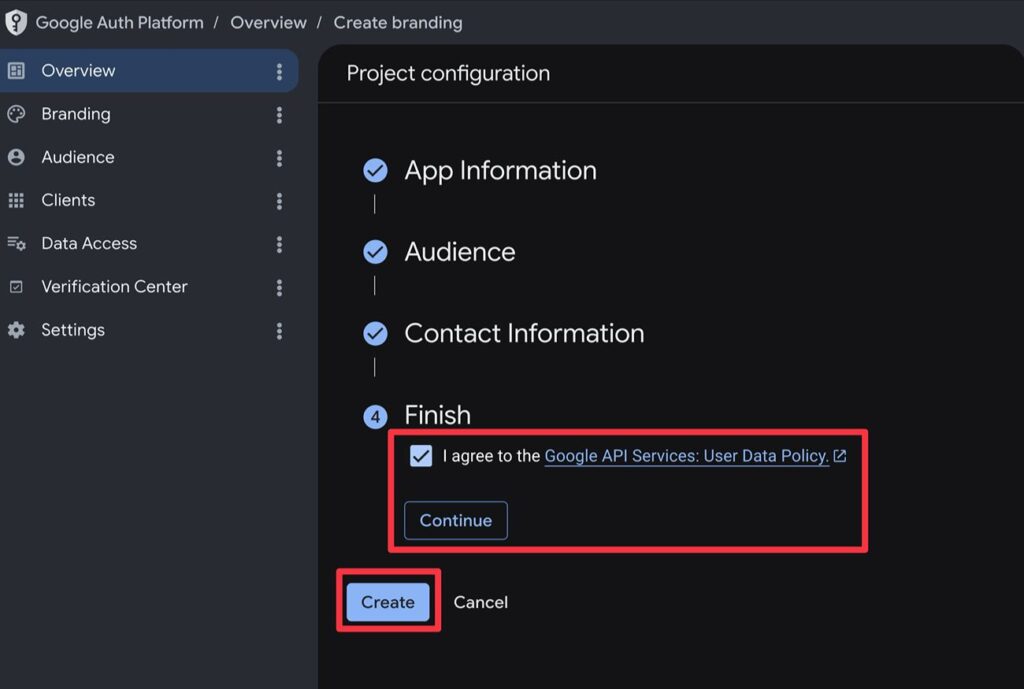This screenshot has width=1024, height=689.
Task: Click the Project configuration heading
Action: (x=448, y=73)
